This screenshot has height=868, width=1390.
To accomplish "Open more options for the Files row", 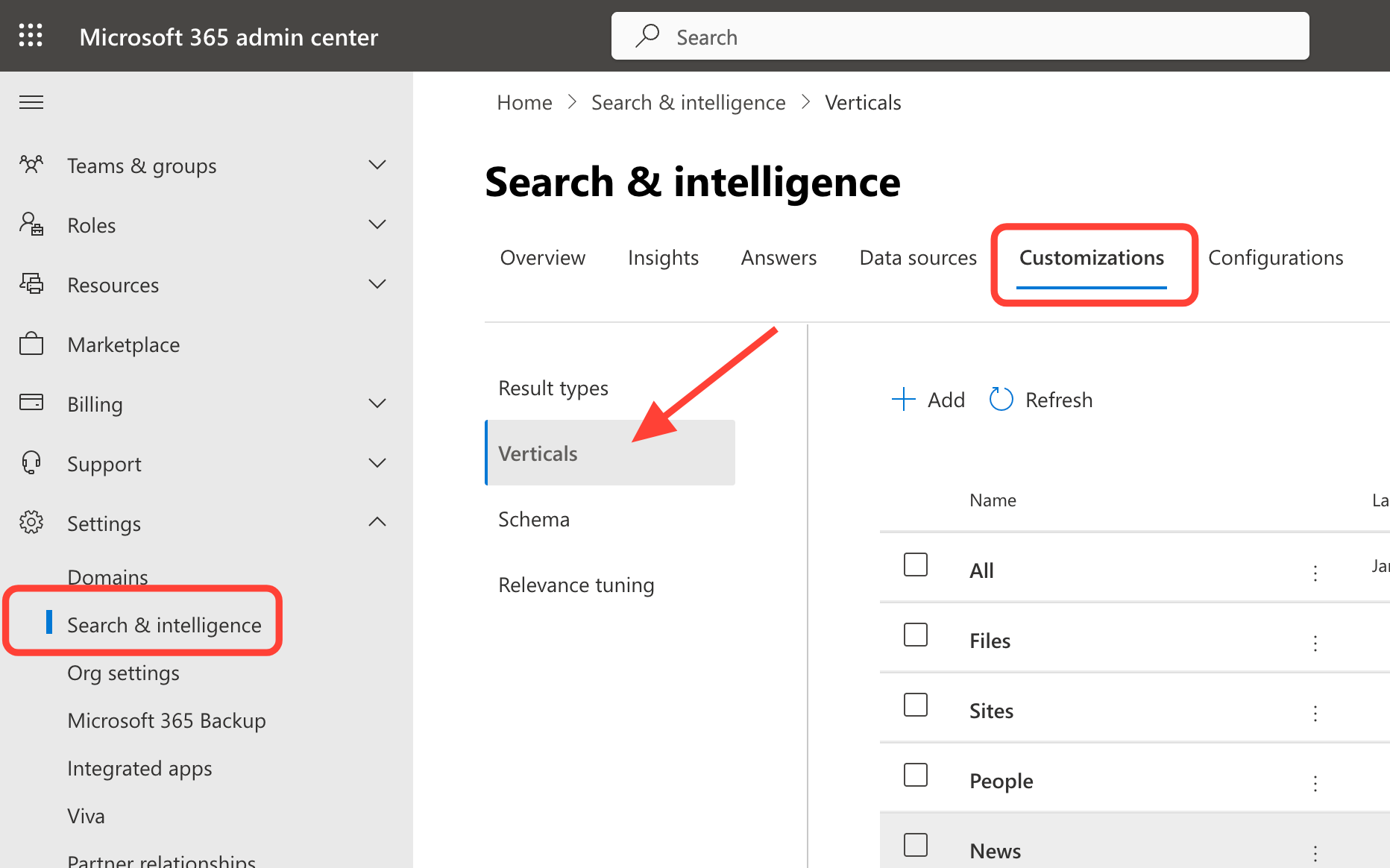I will pyautogui.click(x=1315, y=643).
